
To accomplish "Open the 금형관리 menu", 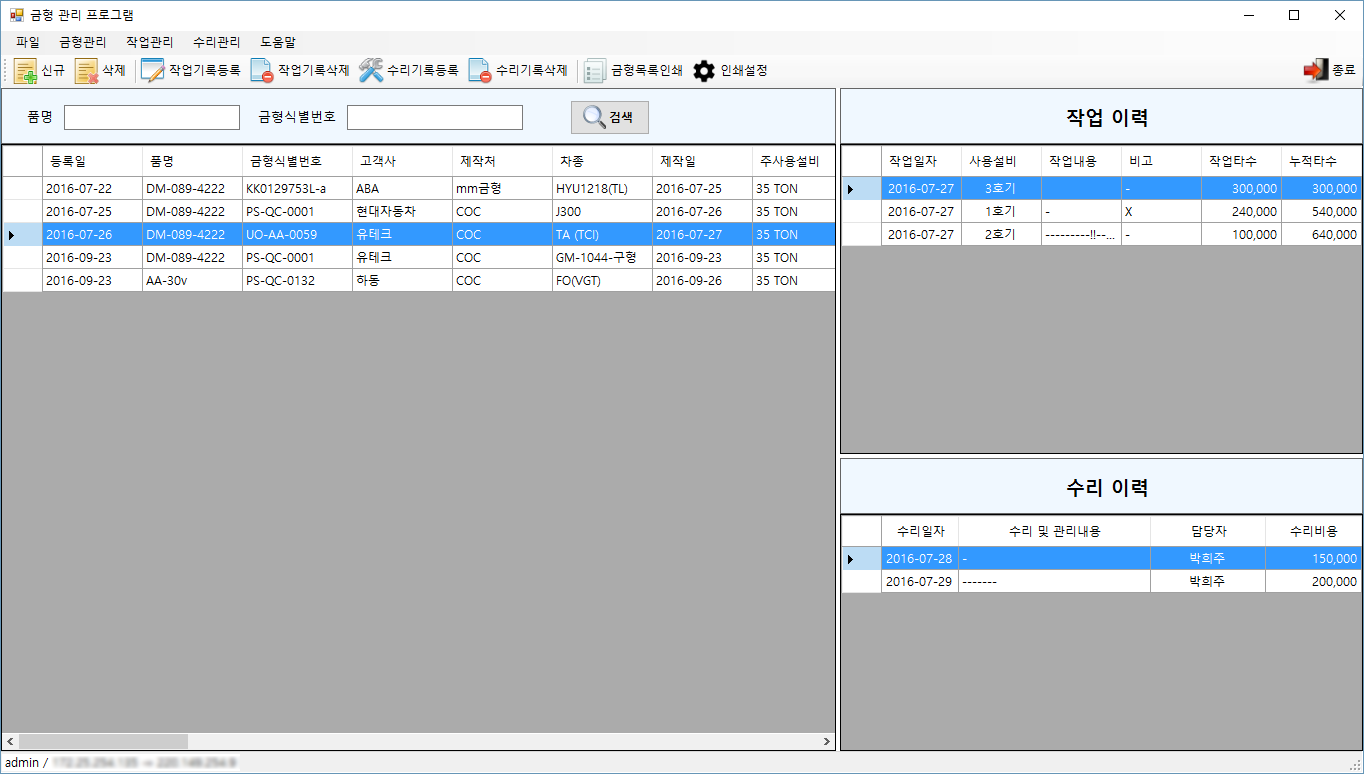I will point(82,42).
